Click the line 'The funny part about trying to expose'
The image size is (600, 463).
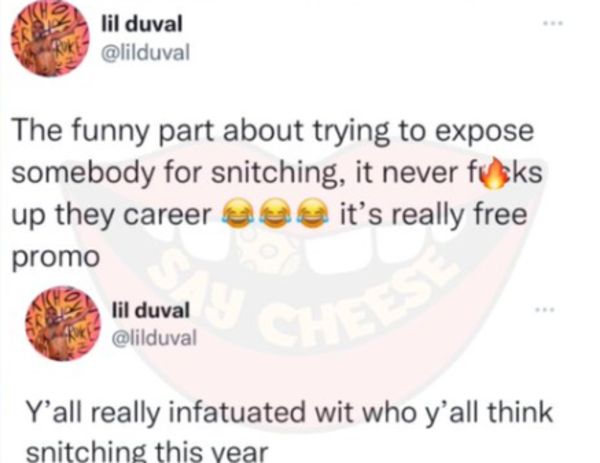[272, 133]
